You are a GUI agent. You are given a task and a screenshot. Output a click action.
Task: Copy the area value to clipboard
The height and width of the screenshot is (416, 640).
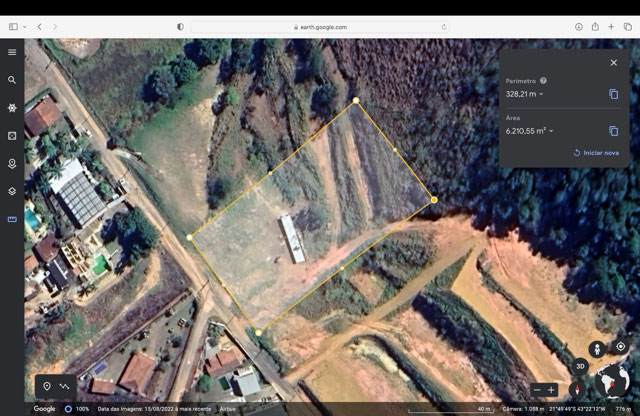613,131
